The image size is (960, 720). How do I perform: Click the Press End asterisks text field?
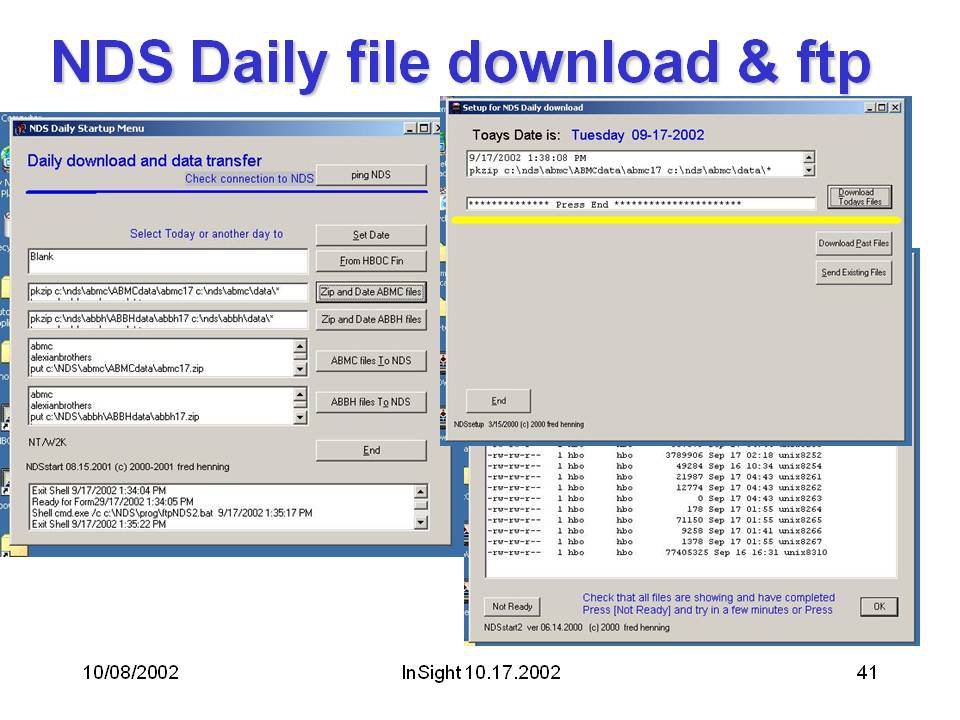641,204
